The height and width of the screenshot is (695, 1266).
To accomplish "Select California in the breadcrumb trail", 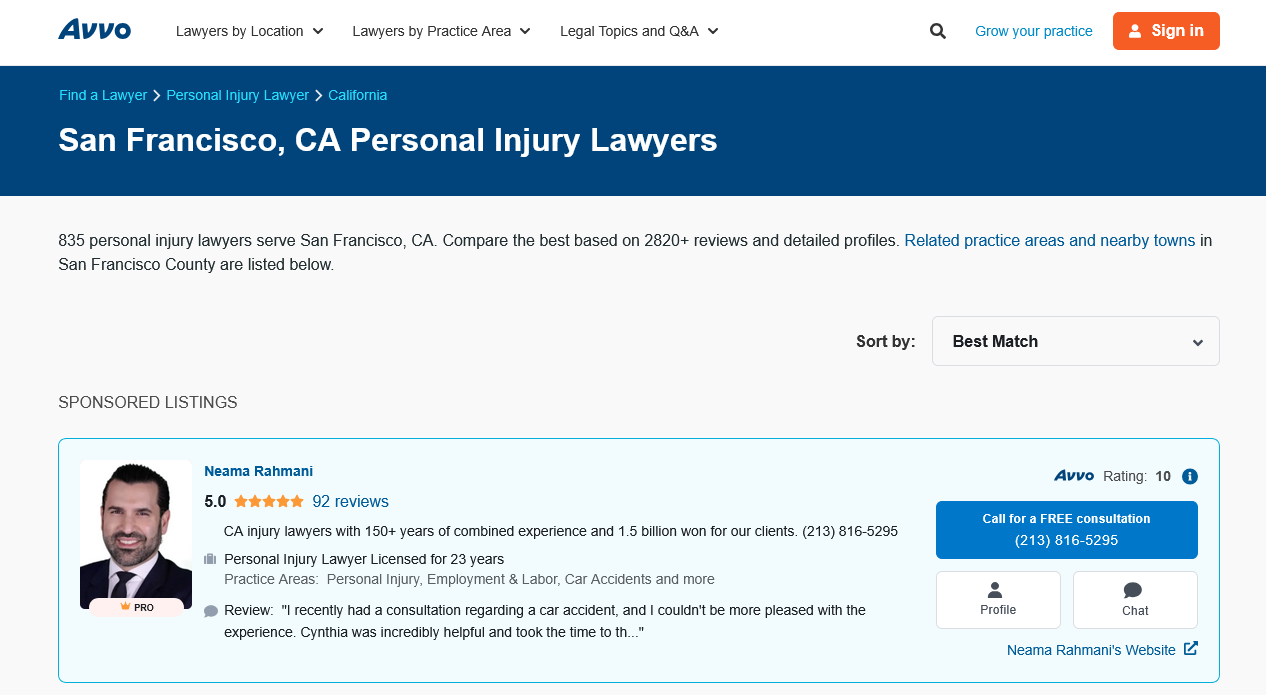I will coord(357,95).
